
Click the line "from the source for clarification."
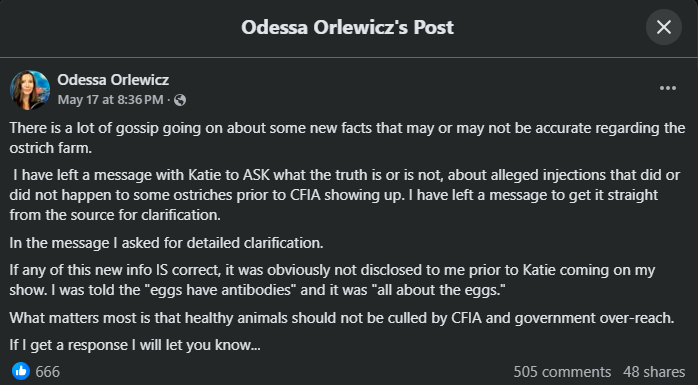[x=115, y=215]
